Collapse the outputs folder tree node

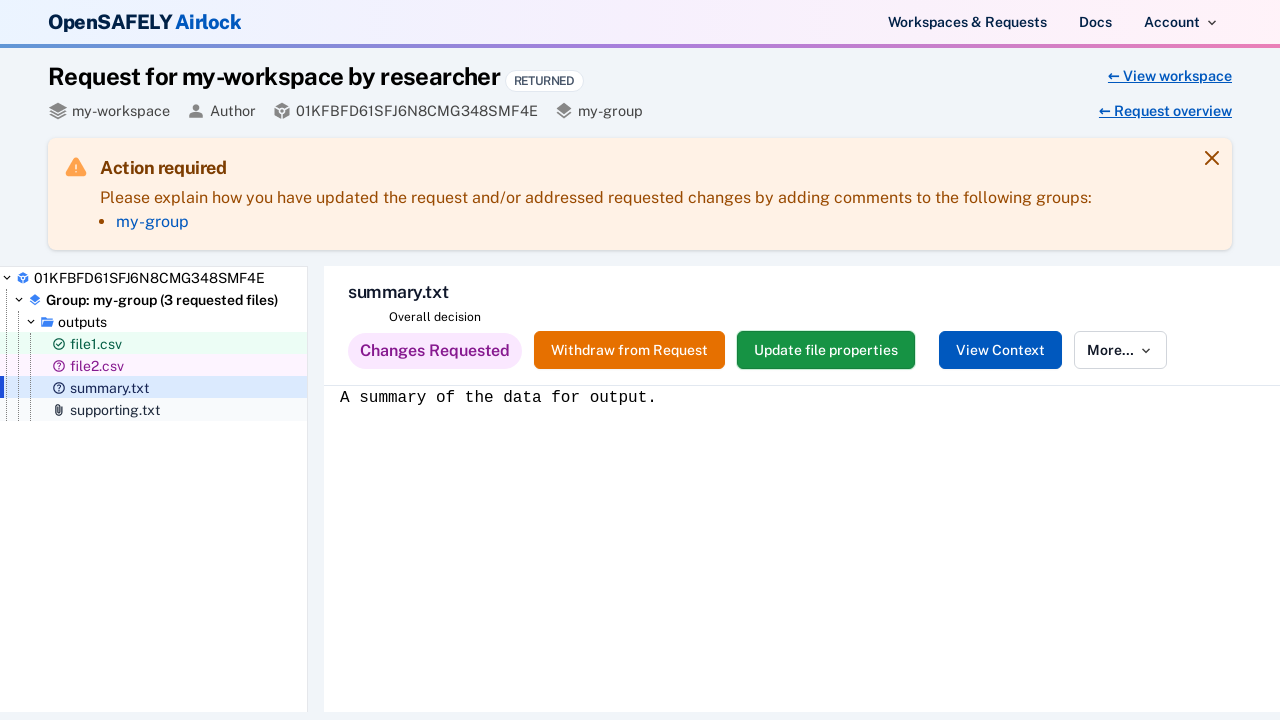pos(31,322)
